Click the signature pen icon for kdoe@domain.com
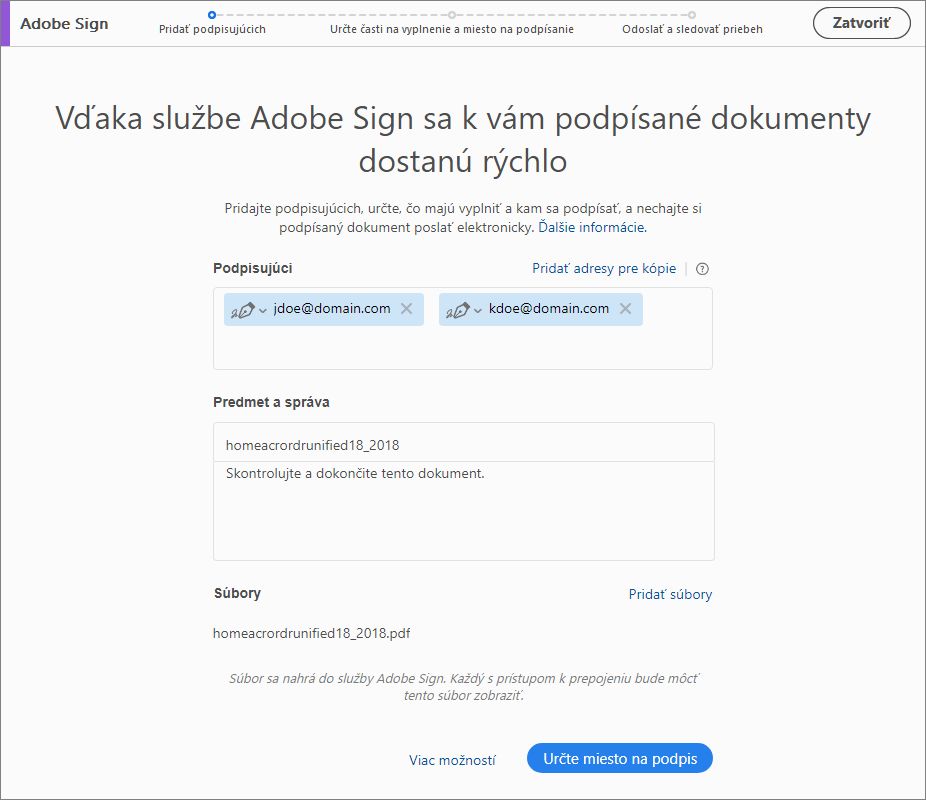Screen dimensions: 926x800 pos(457,310)
